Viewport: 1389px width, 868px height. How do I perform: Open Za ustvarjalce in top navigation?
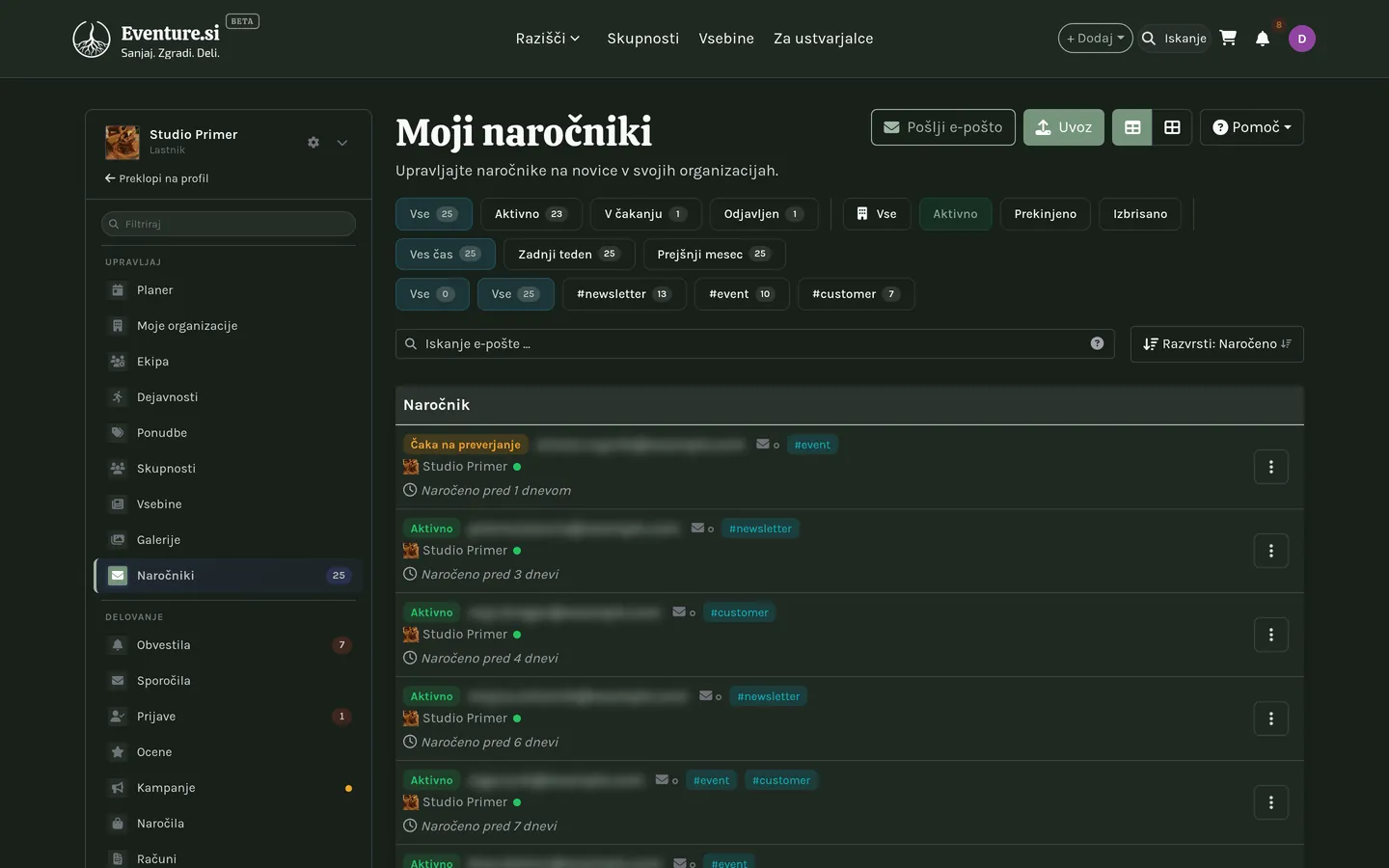point(824,39)
